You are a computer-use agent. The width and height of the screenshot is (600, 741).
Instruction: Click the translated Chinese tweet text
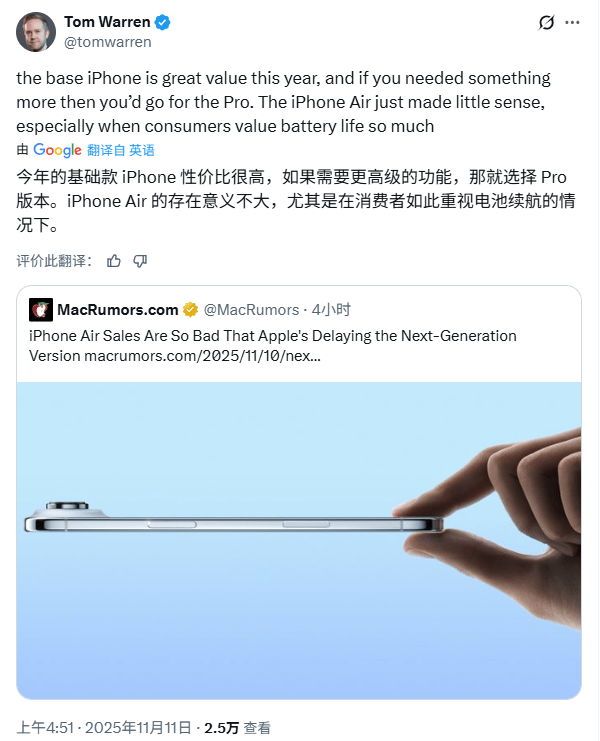point(296,201)
